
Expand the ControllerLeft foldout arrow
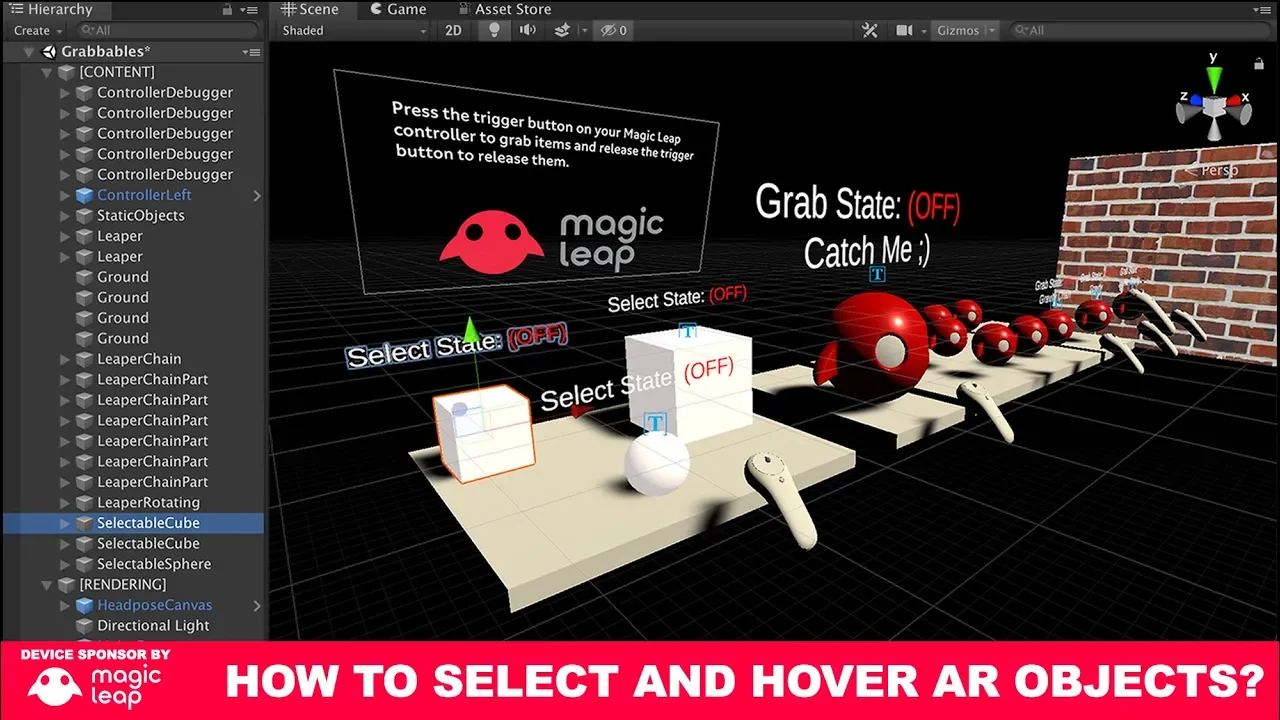65,195
